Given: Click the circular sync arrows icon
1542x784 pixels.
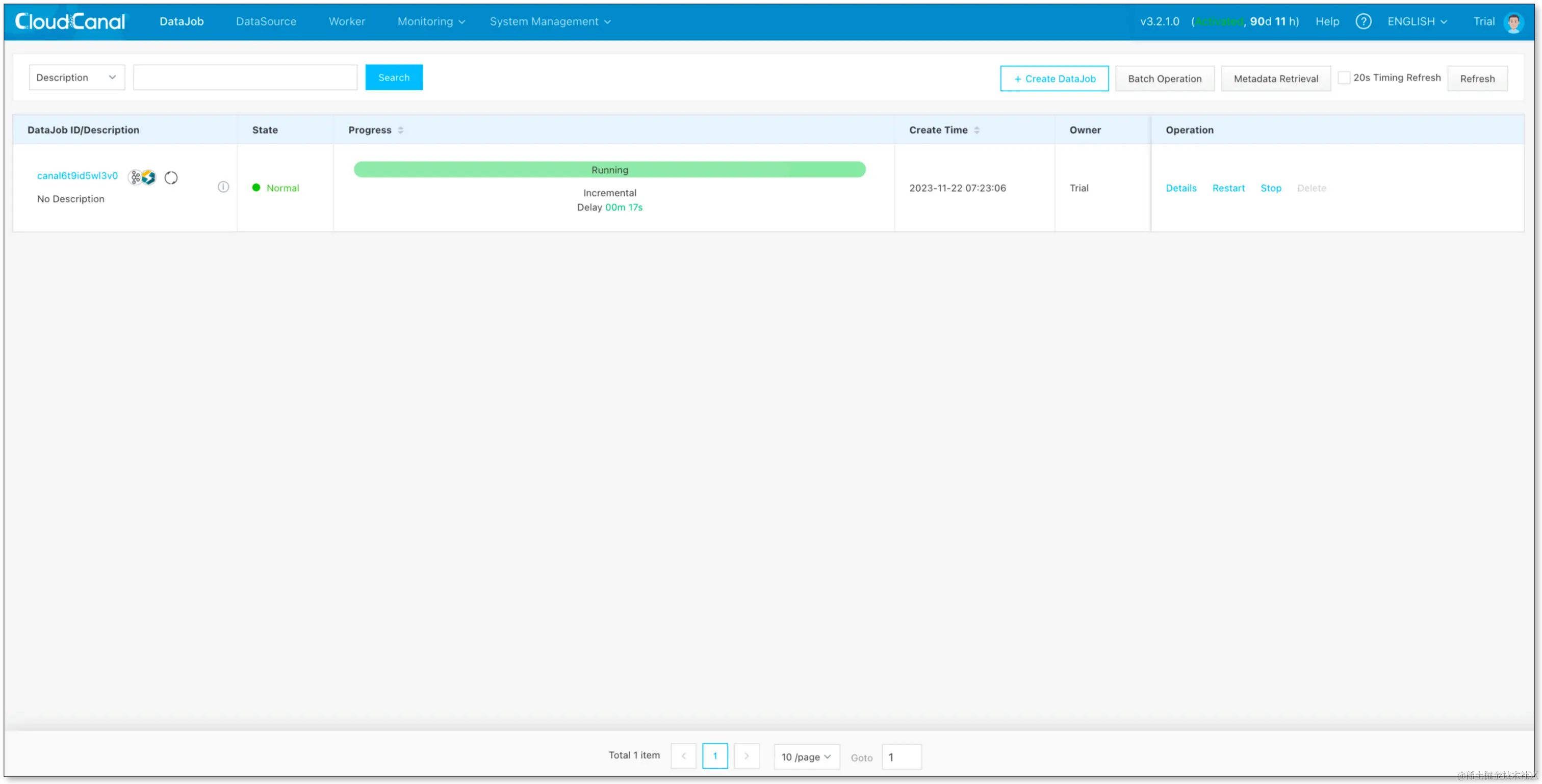Looking at the screenshot, I should click(171, 178).
